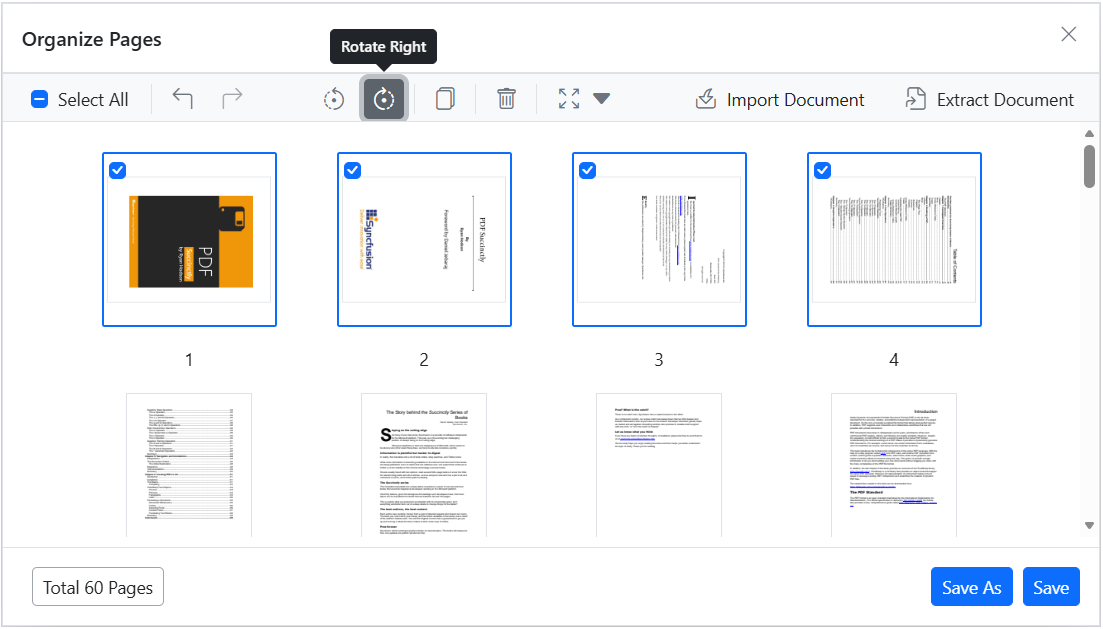Toggle the Select All checkbox
The width and height of the screenshot is (1103, 629).
pyautogui.click(x=39, y=99)
